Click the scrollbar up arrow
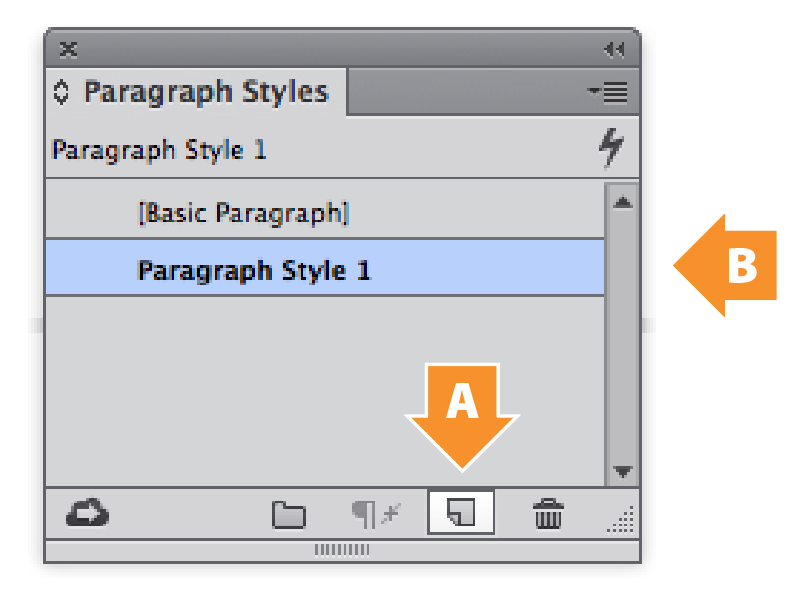This screenshot has height=598, width=798. pyautogui.click(x=623, y=203)
